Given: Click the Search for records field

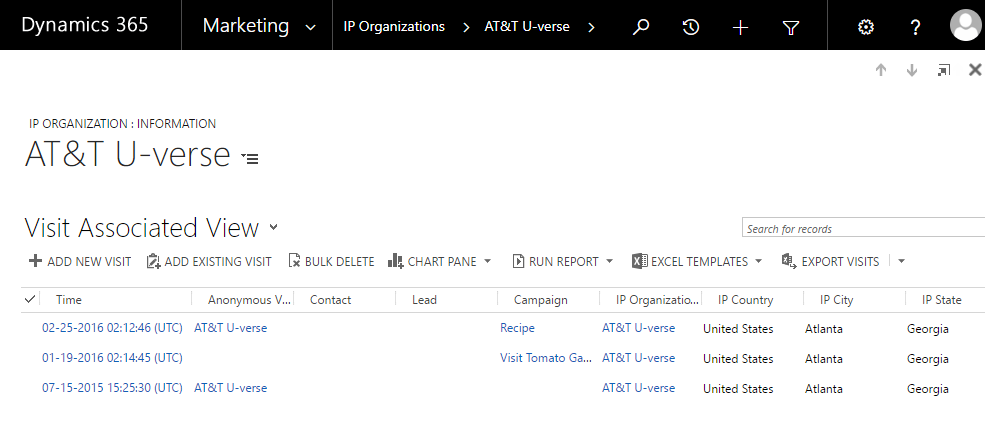Looking at the screenshot, I should [x=863, y=229].
